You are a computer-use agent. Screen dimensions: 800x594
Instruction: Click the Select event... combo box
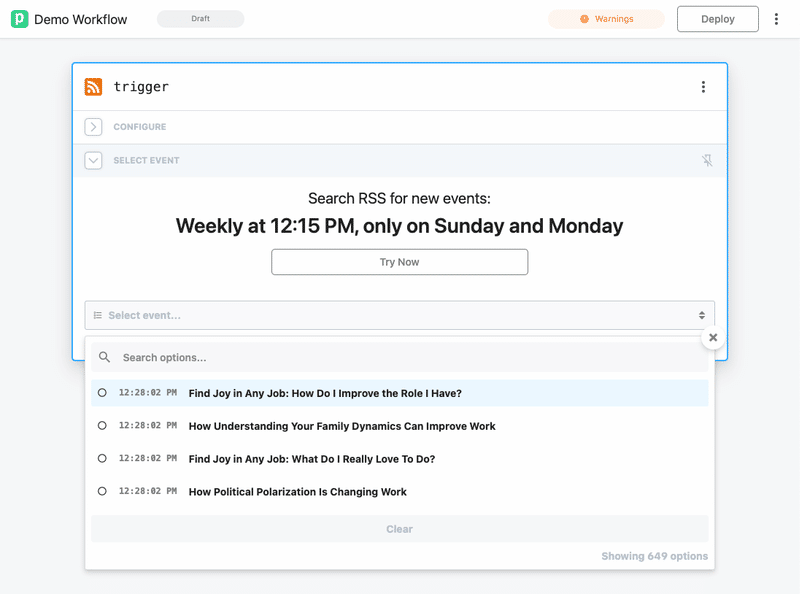(399, 315)
